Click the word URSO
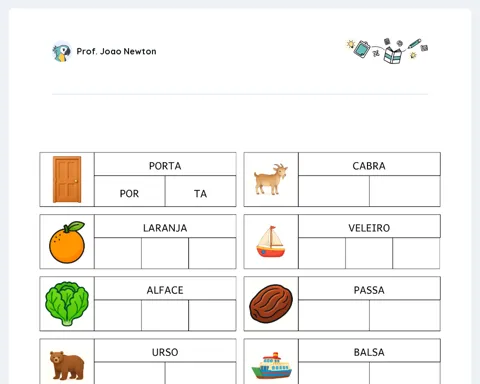The width and height of the screenshot is (480, 384). 165,352
